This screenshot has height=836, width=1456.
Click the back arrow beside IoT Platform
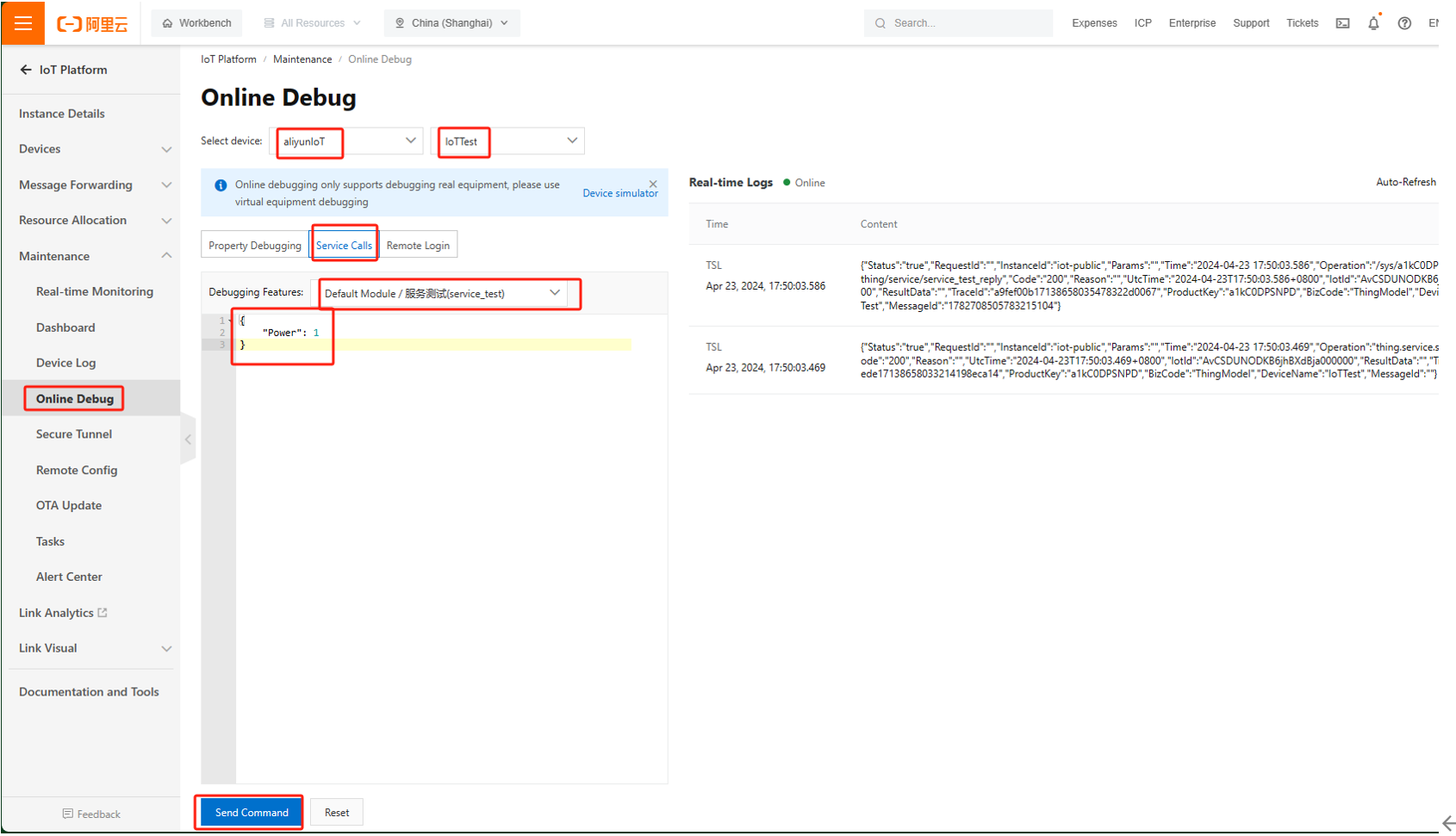(x=26, y=70)
